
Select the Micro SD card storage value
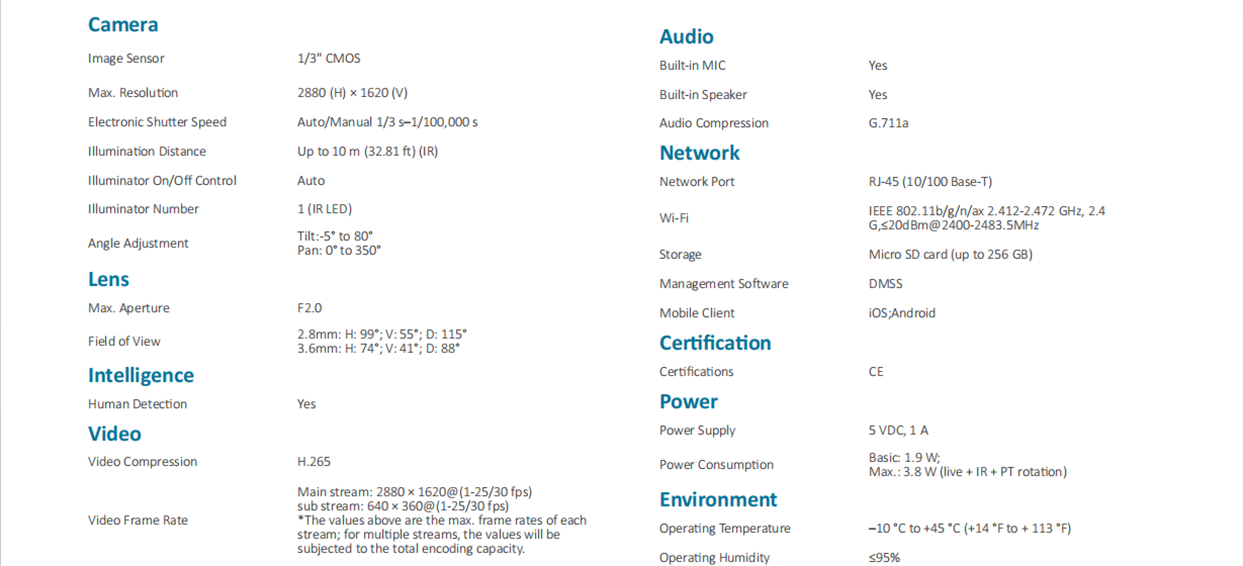click(x=950, y=255)
